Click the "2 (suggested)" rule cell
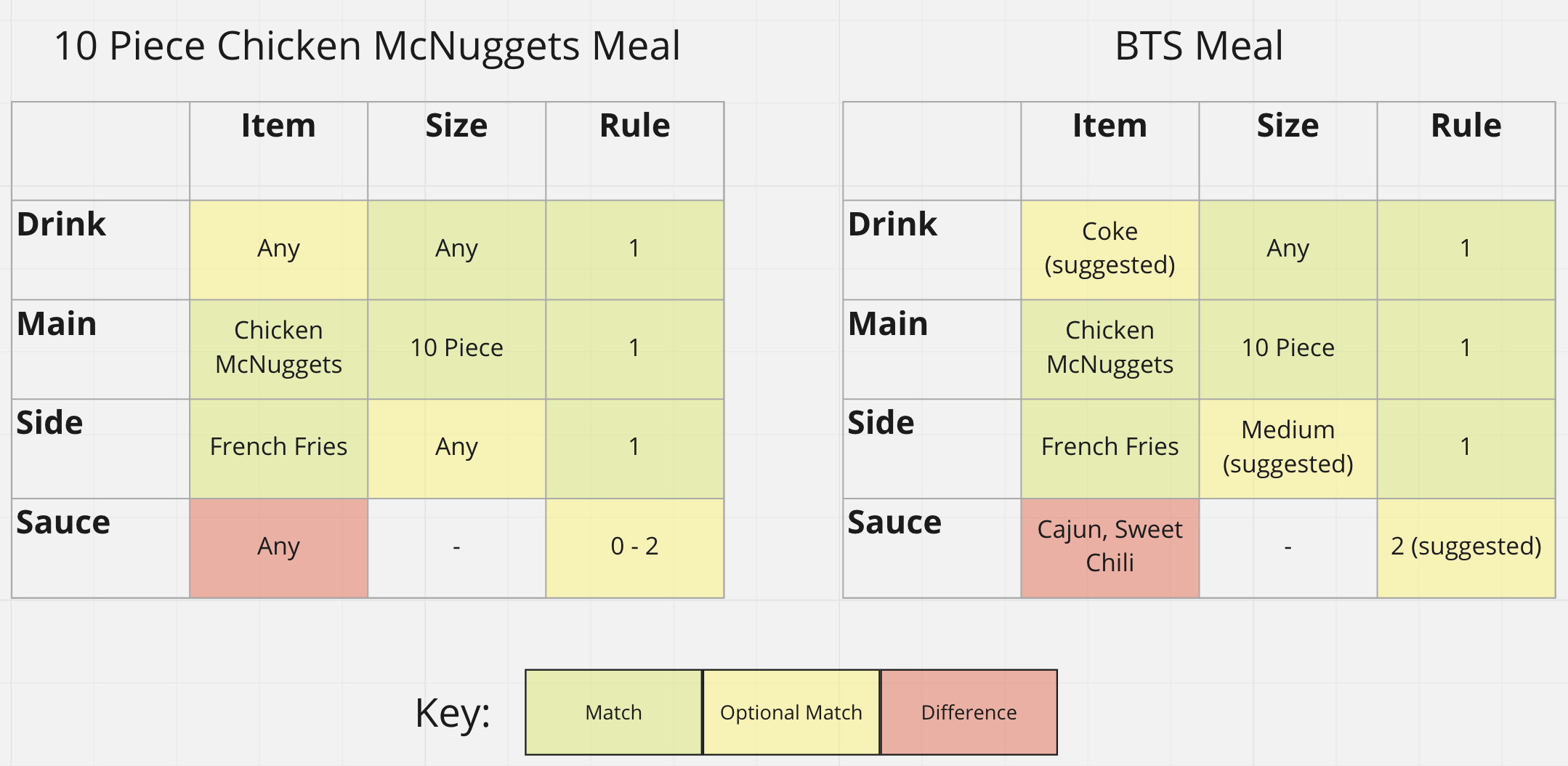 [x=1466, y=547]
